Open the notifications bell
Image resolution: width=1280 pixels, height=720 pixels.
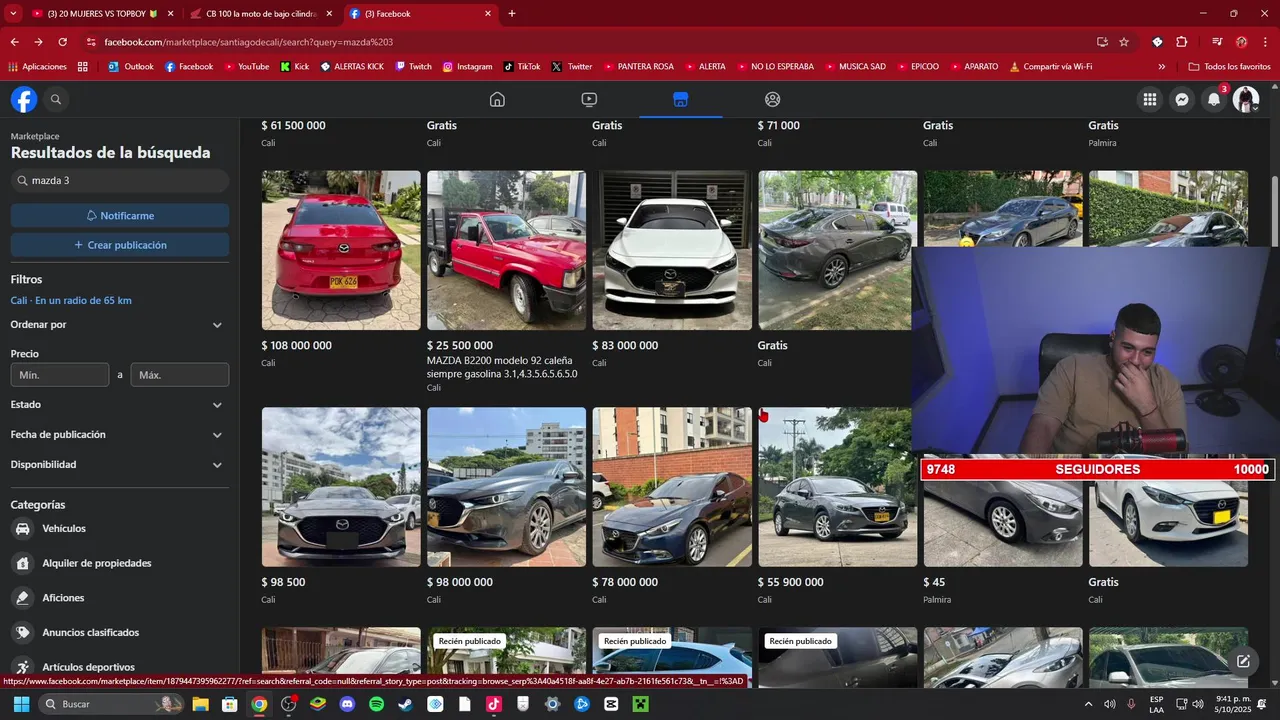1214,99
